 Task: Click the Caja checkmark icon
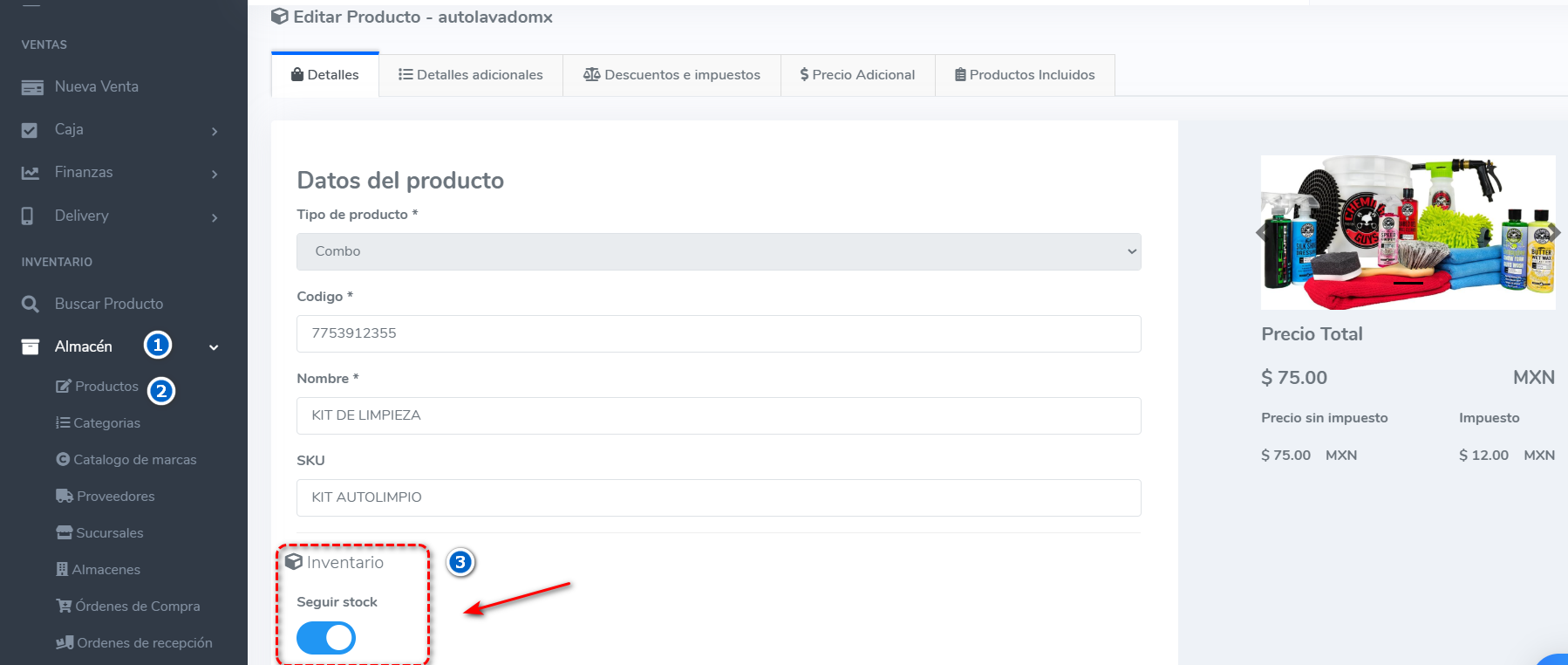[30, 130]
